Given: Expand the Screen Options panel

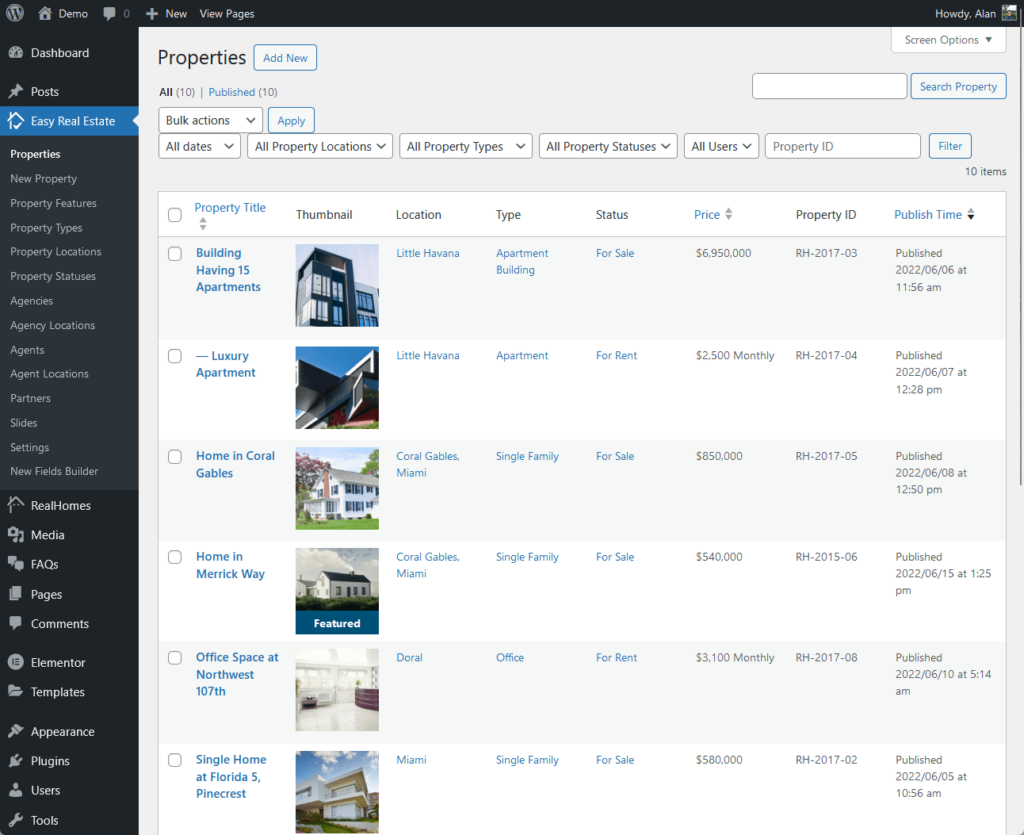Looking at the screenshot, I should [x=947, y=40].
